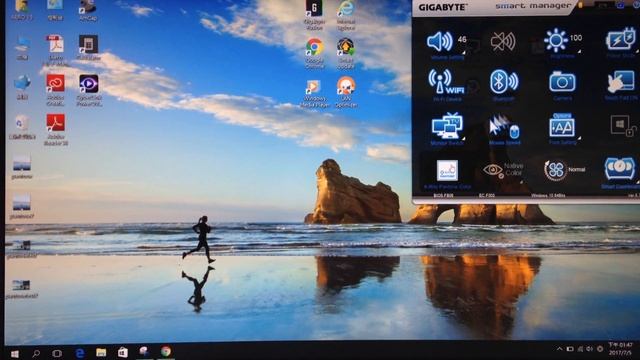Open the Font Setting AA icon
The width and height of the screenshot is (640, 360).
click(562, 125)
